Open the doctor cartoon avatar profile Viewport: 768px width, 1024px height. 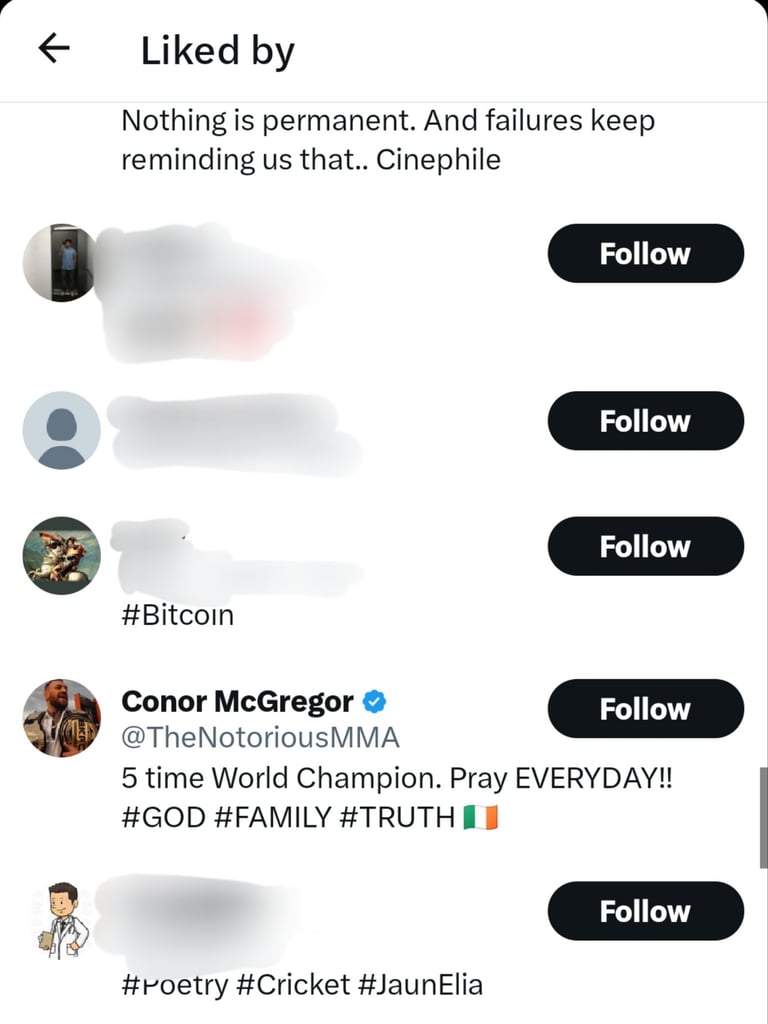[x=62, y=919]
